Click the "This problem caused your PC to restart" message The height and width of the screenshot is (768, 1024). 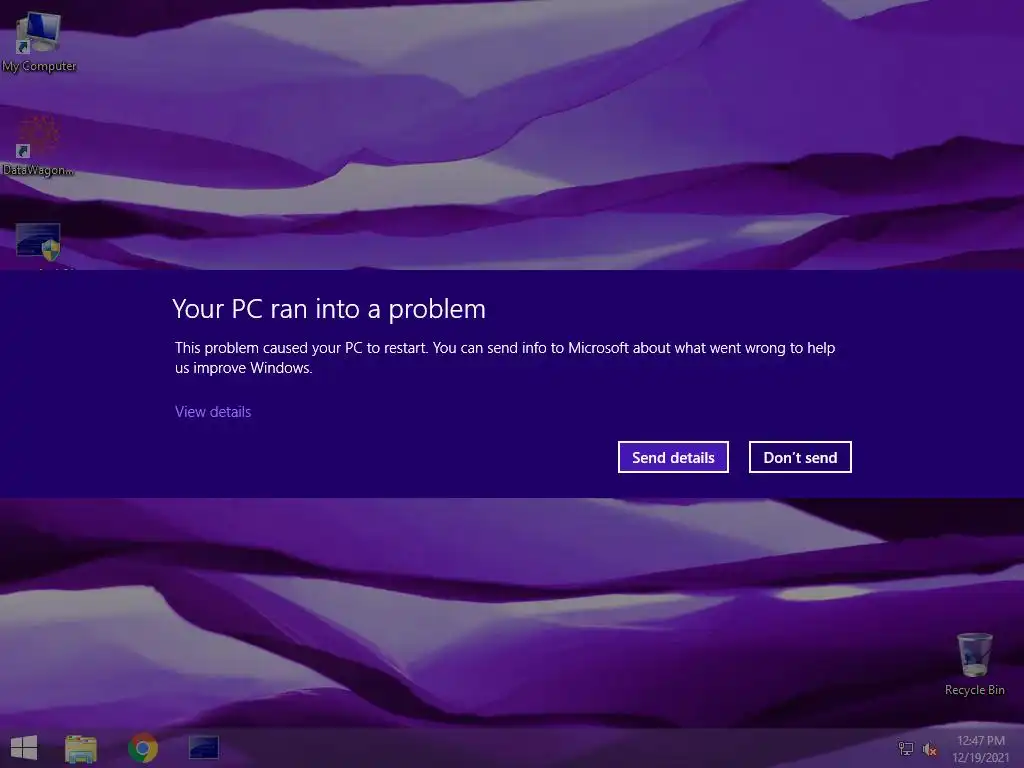[505, 357]
